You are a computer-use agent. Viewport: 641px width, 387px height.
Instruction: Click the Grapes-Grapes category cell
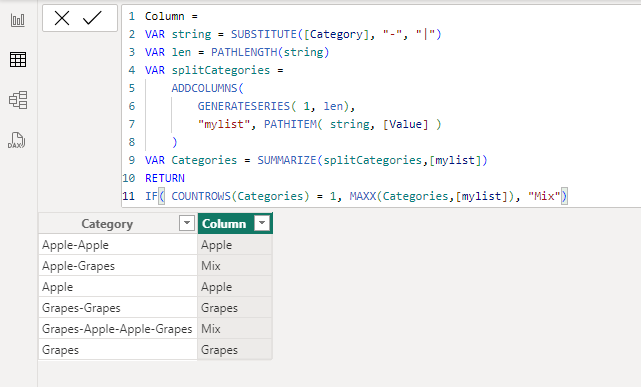118,308
